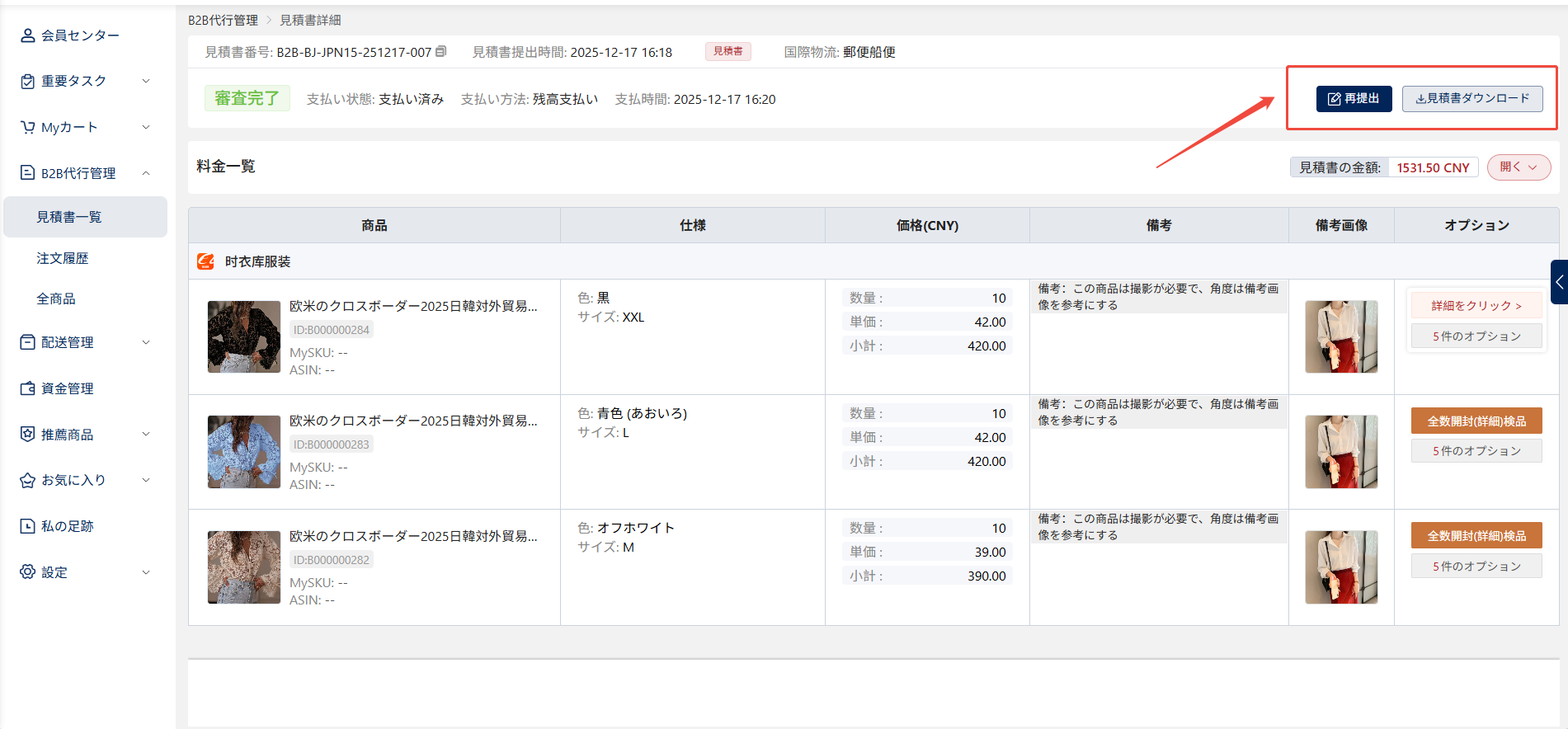Click the 会員センター person icon
The width and height of the screenshot is (1568, 729).
pos(27,35)
